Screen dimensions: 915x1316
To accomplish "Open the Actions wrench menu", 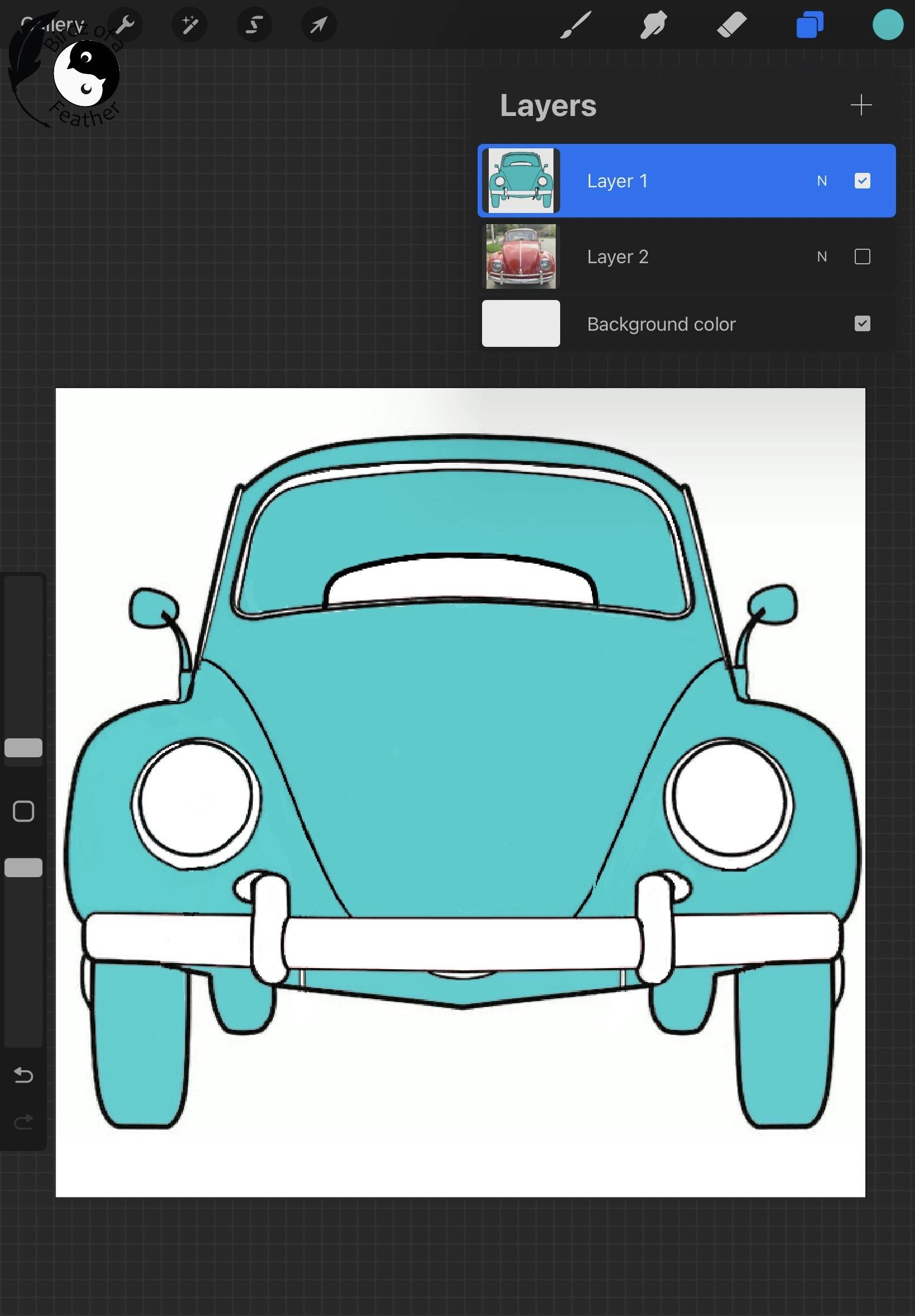I will point(125,25).
